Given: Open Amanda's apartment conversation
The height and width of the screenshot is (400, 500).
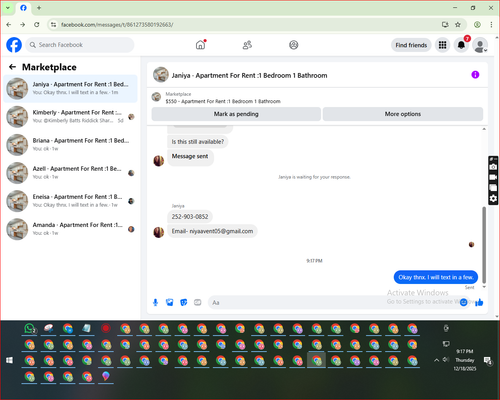Looking at the screenshot, I should (70, 229).
